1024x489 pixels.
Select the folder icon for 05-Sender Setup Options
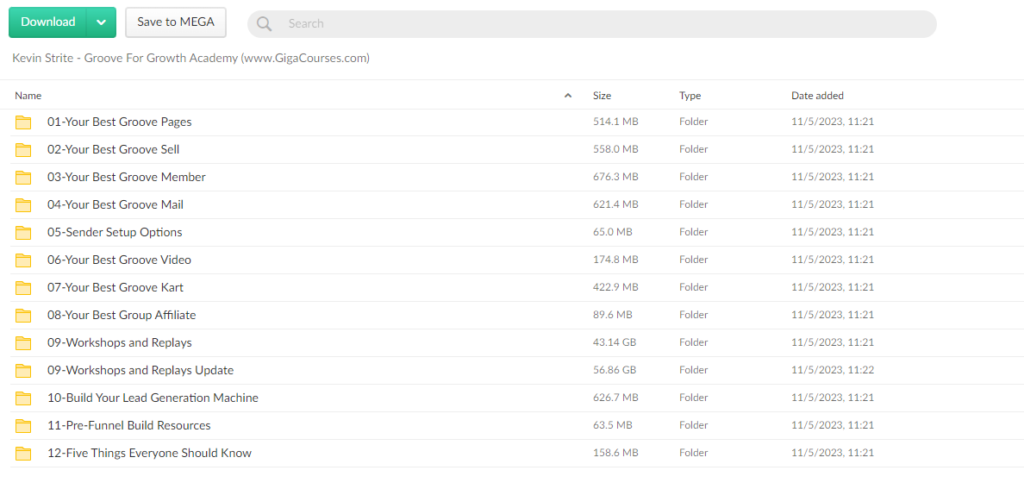pos(23,232)
